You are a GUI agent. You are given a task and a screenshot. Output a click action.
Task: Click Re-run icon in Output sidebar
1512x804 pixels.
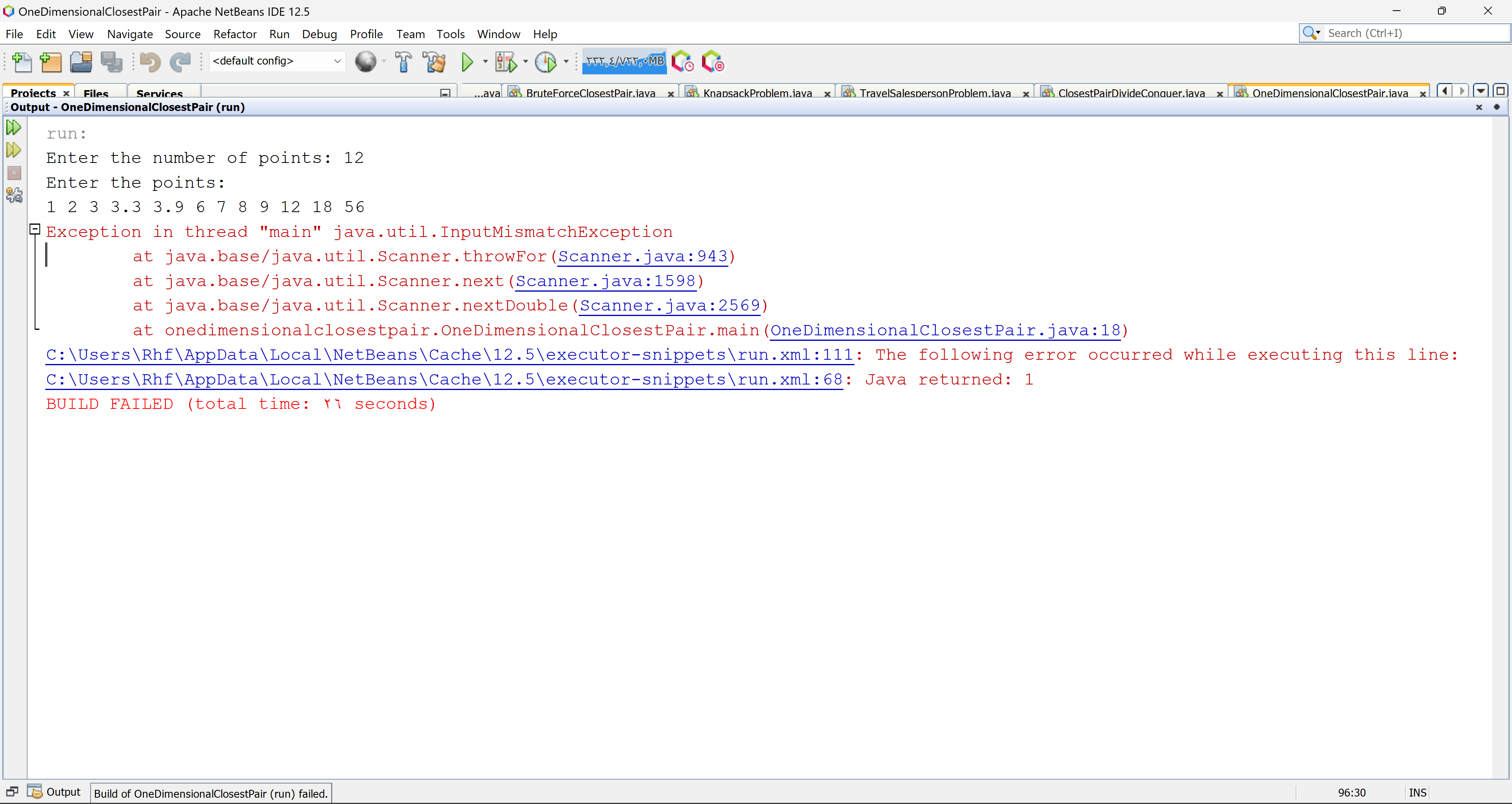pos(13,127)
